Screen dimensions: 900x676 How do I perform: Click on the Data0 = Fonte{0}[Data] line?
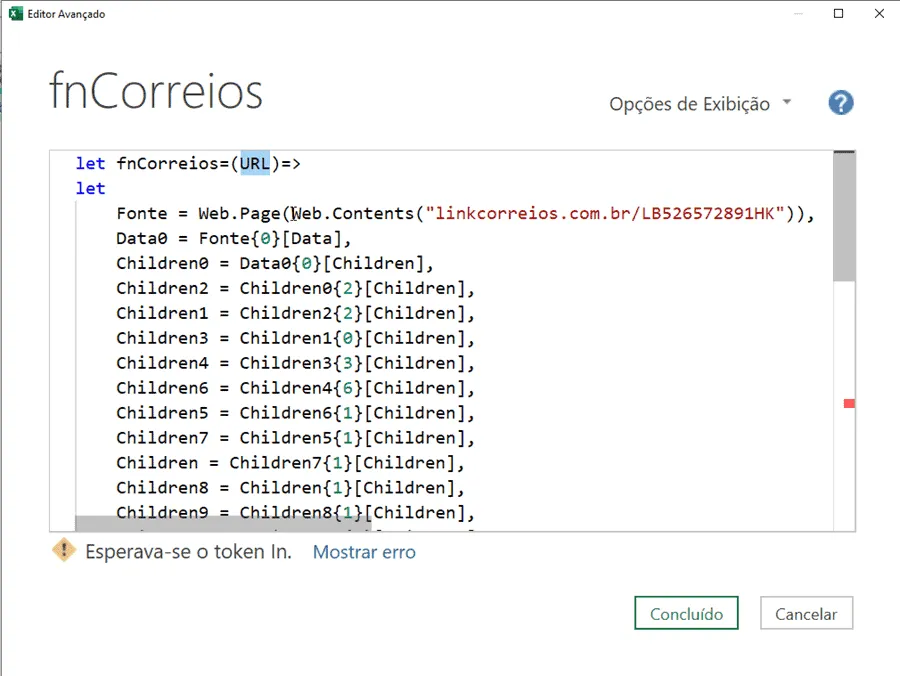pos(233,238)
